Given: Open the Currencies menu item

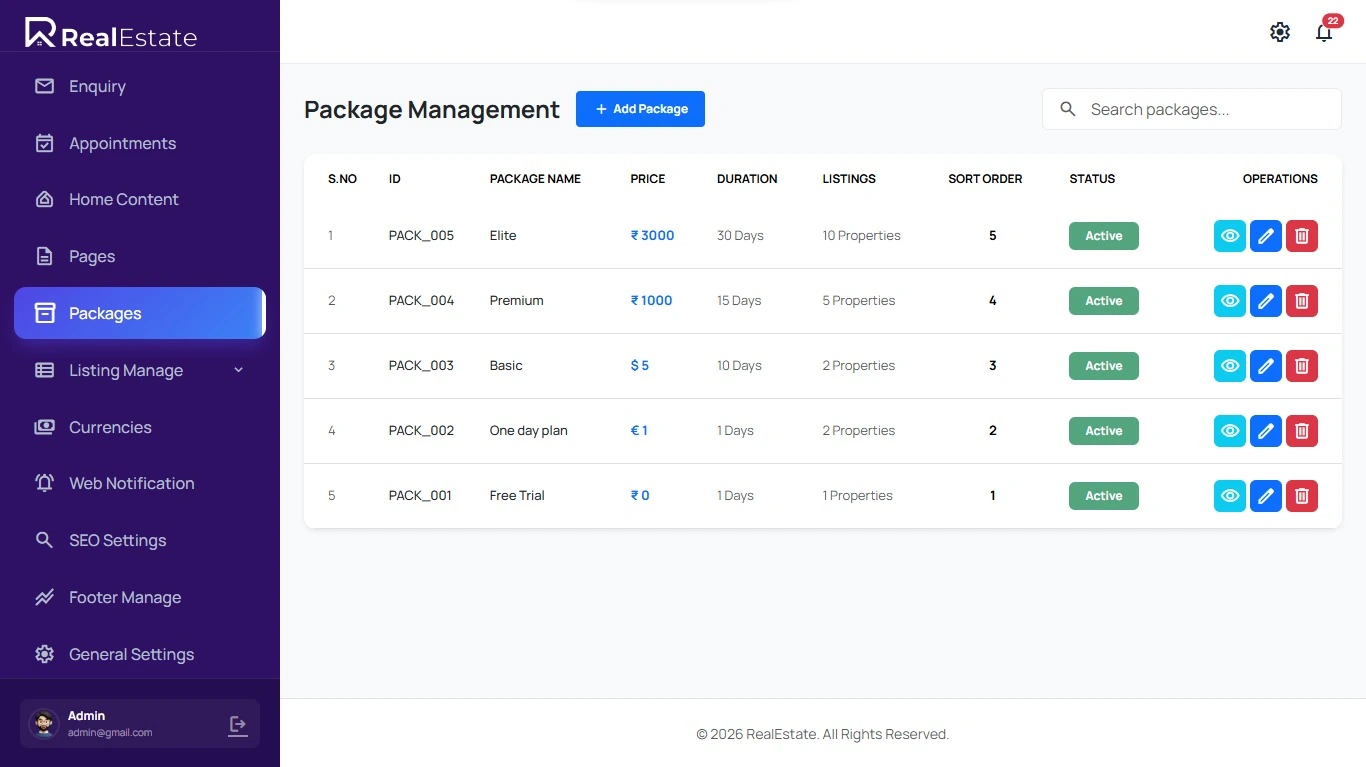Looking at the screenshot, I should [110, 427].
